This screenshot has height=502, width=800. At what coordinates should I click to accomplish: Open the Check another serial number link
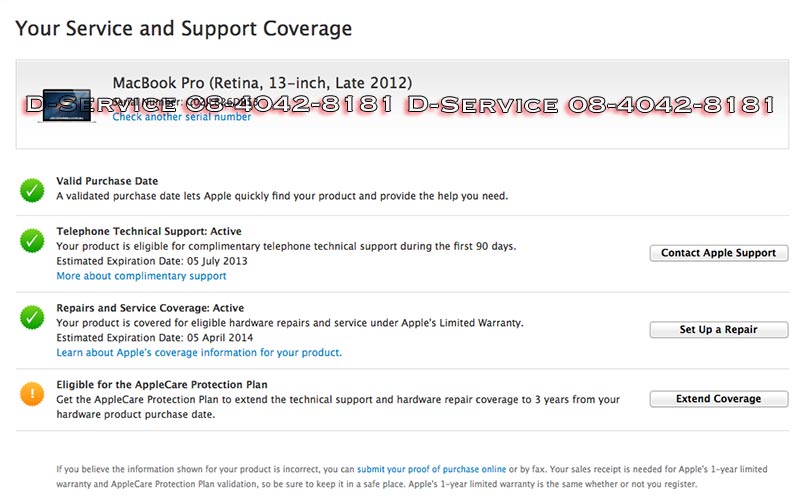[x=182, y=117]
